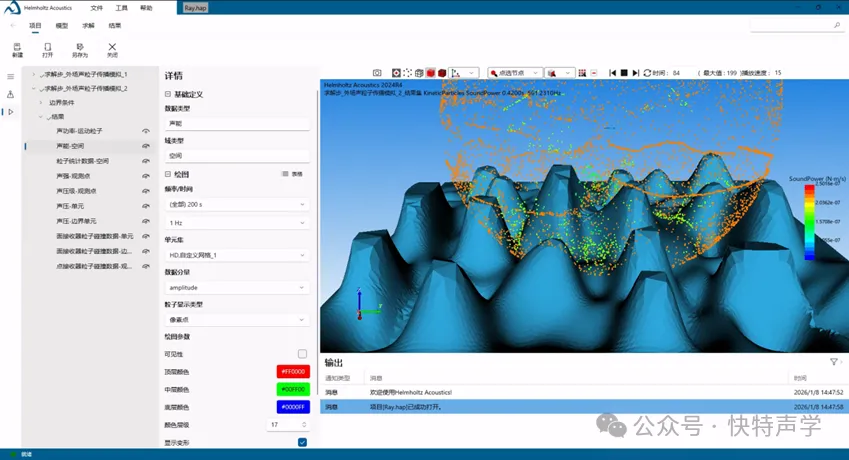Open the axis orientation dropdown in toolbar
This screenshot has width=849, height=460.
463,73
